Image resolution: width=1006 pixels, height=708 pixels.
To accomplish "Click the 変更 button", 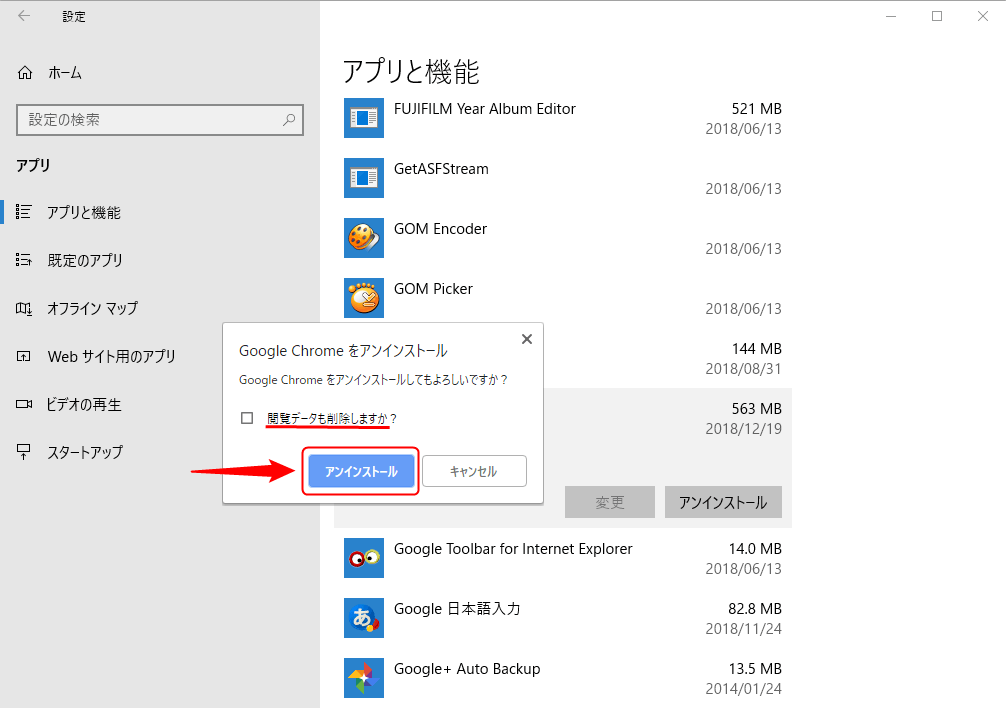I will click(610, 502).
